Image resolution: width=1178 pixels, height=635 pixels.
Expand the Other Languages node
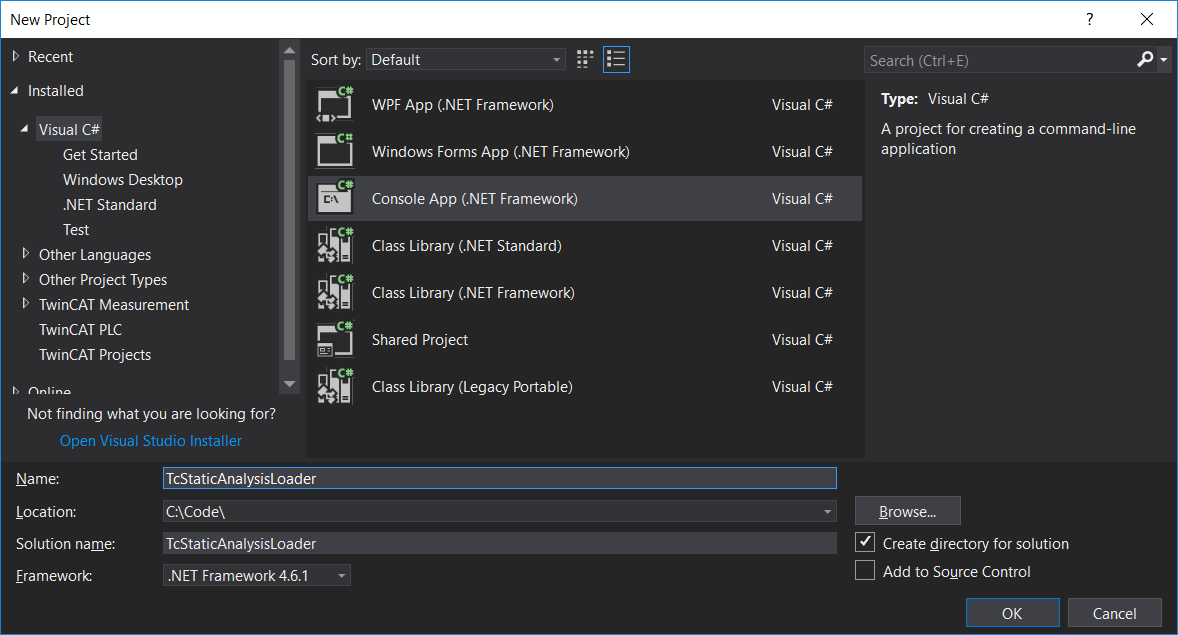point(26,254)
